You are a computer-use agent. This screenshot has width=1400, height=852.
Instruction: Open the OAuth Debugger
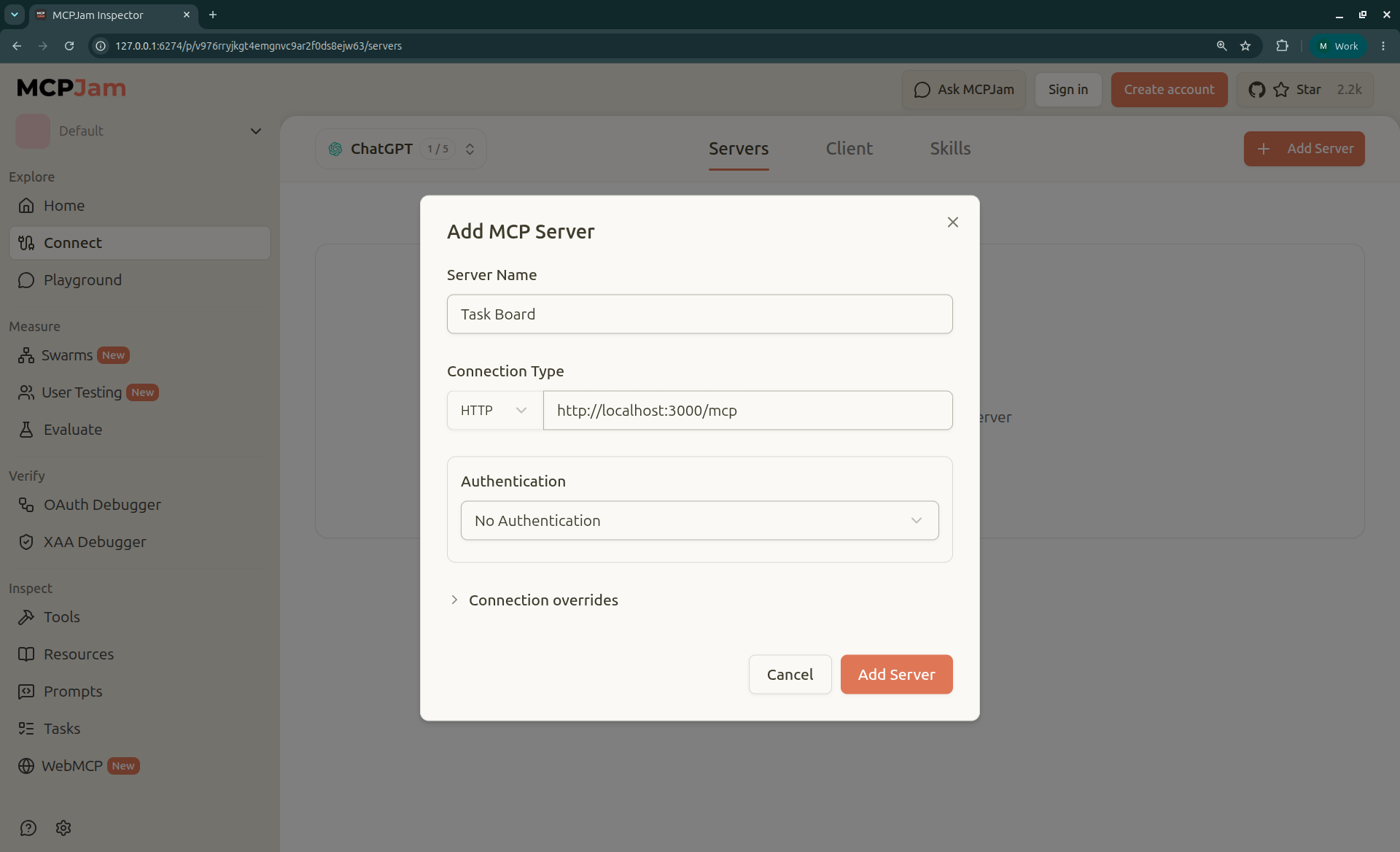click(x=140, y=505)
